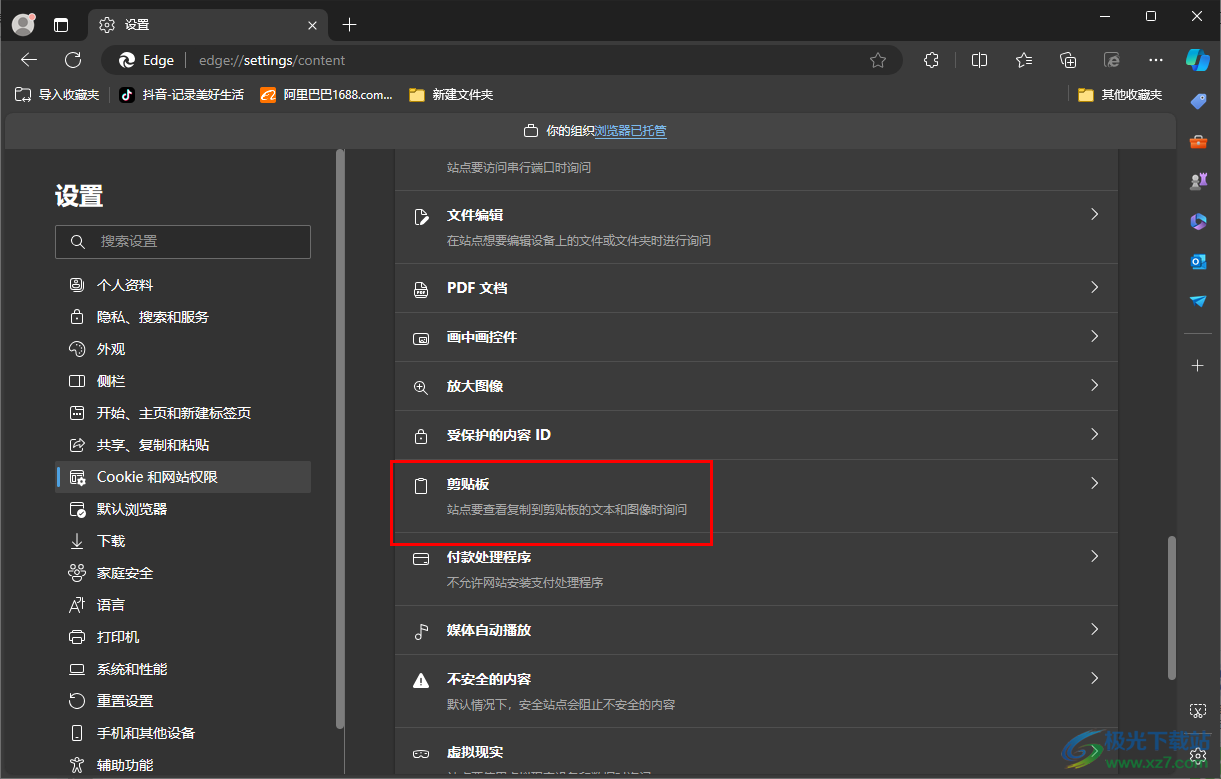
Task: Select 侧栏 in settings menu
Action: pos(183,381)
